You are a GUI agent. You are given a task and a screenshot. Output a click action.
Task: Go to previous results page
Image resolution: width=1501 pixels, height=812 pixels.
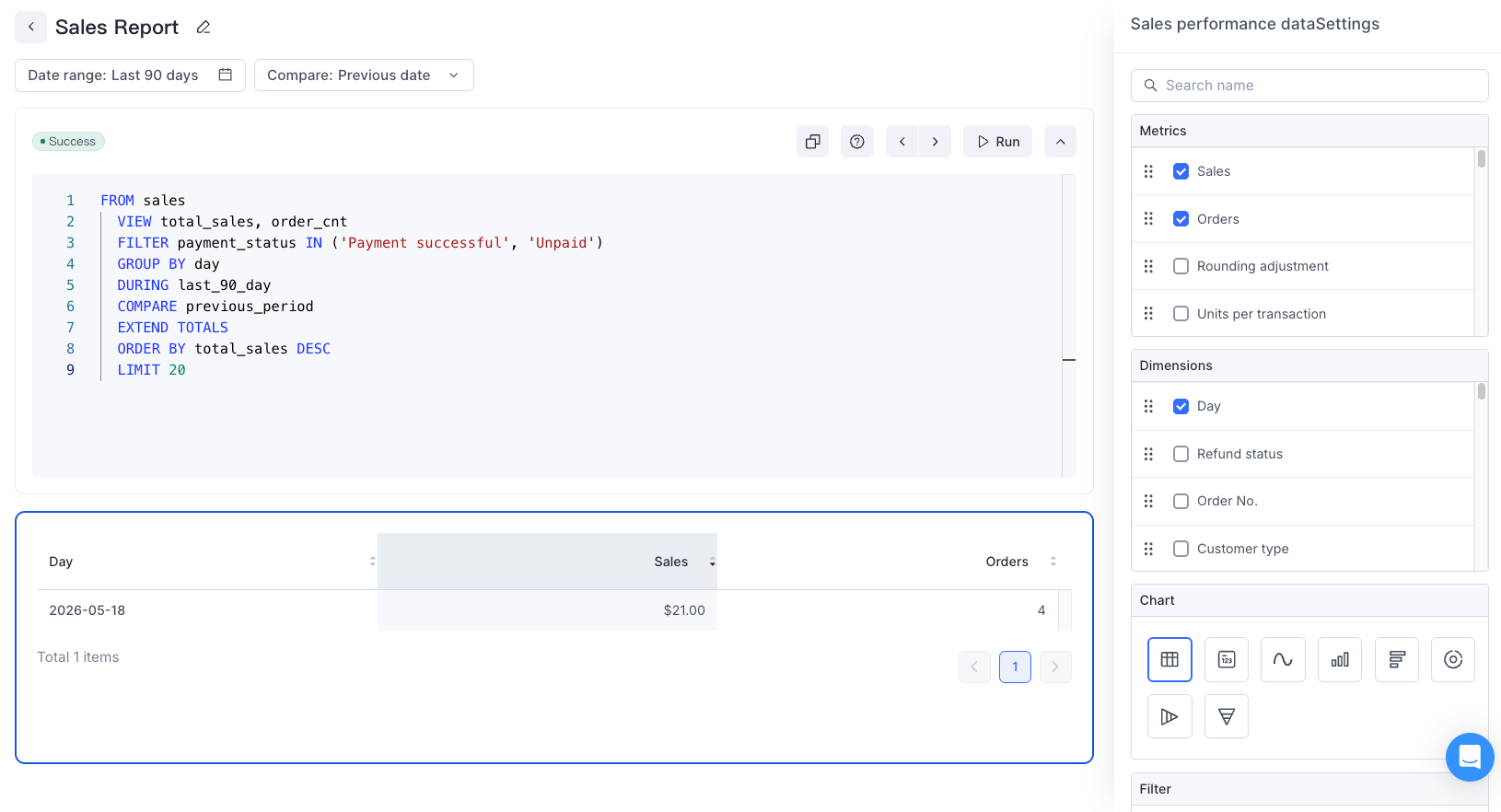pyautogui.click(x=974, y=667)
